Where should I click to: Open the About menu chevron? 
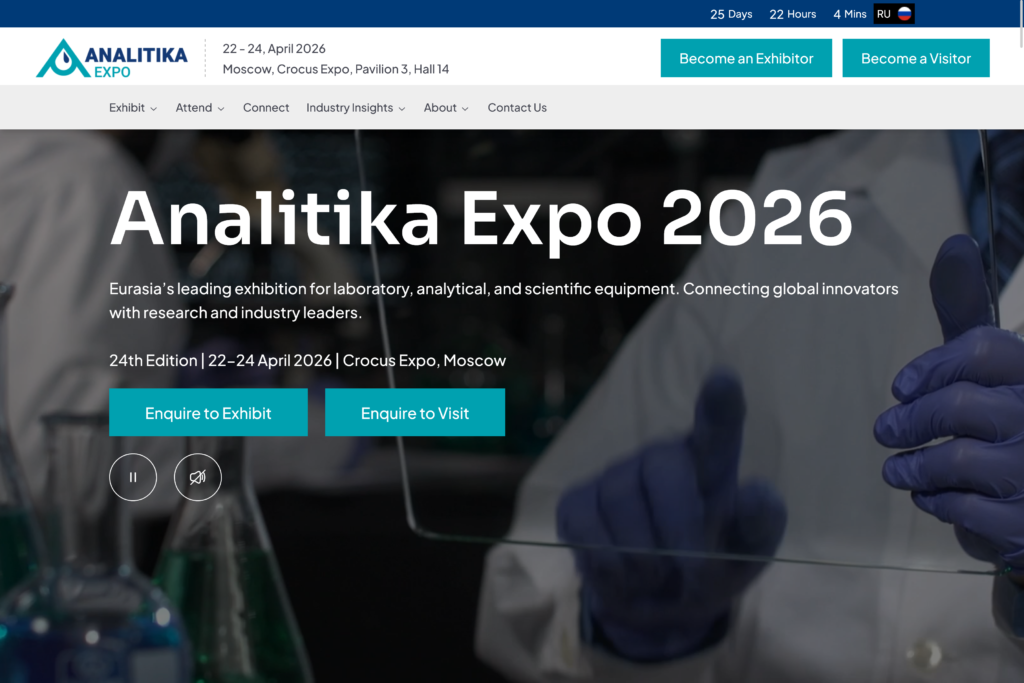(x=465, y=108)
